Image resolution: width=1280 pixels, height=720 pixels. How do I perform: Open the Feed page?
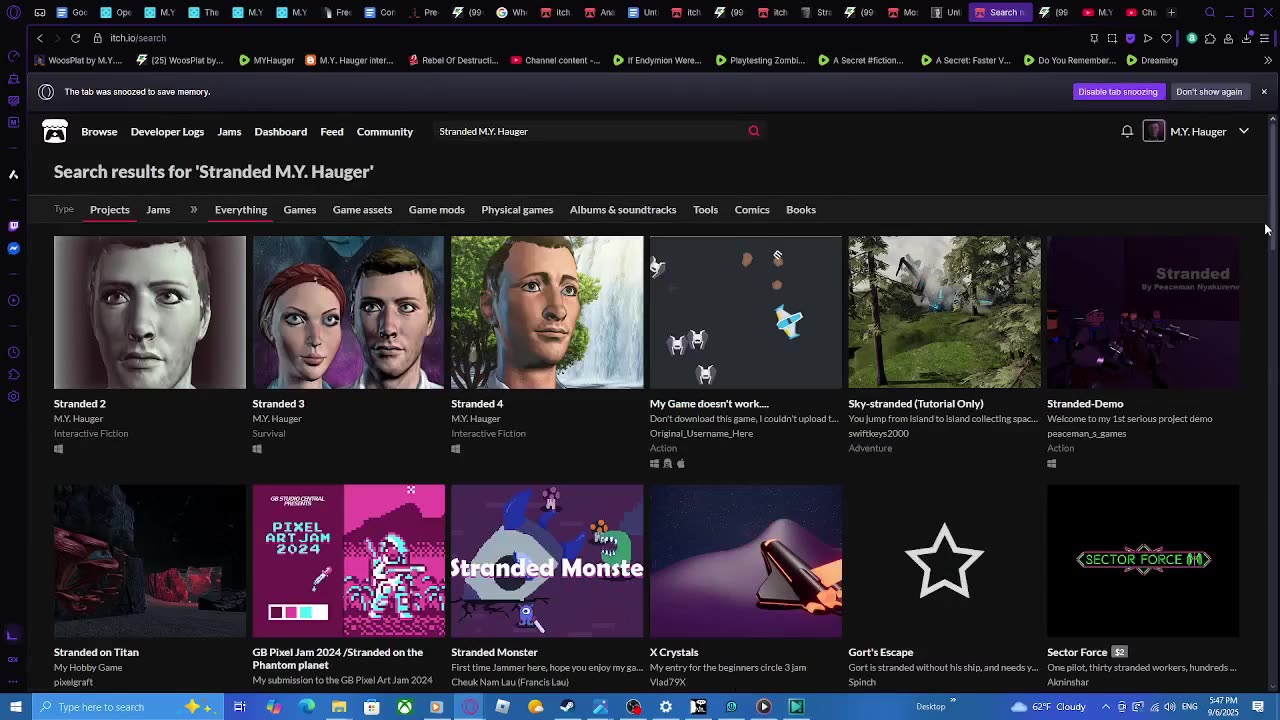(x=332, y=132)
